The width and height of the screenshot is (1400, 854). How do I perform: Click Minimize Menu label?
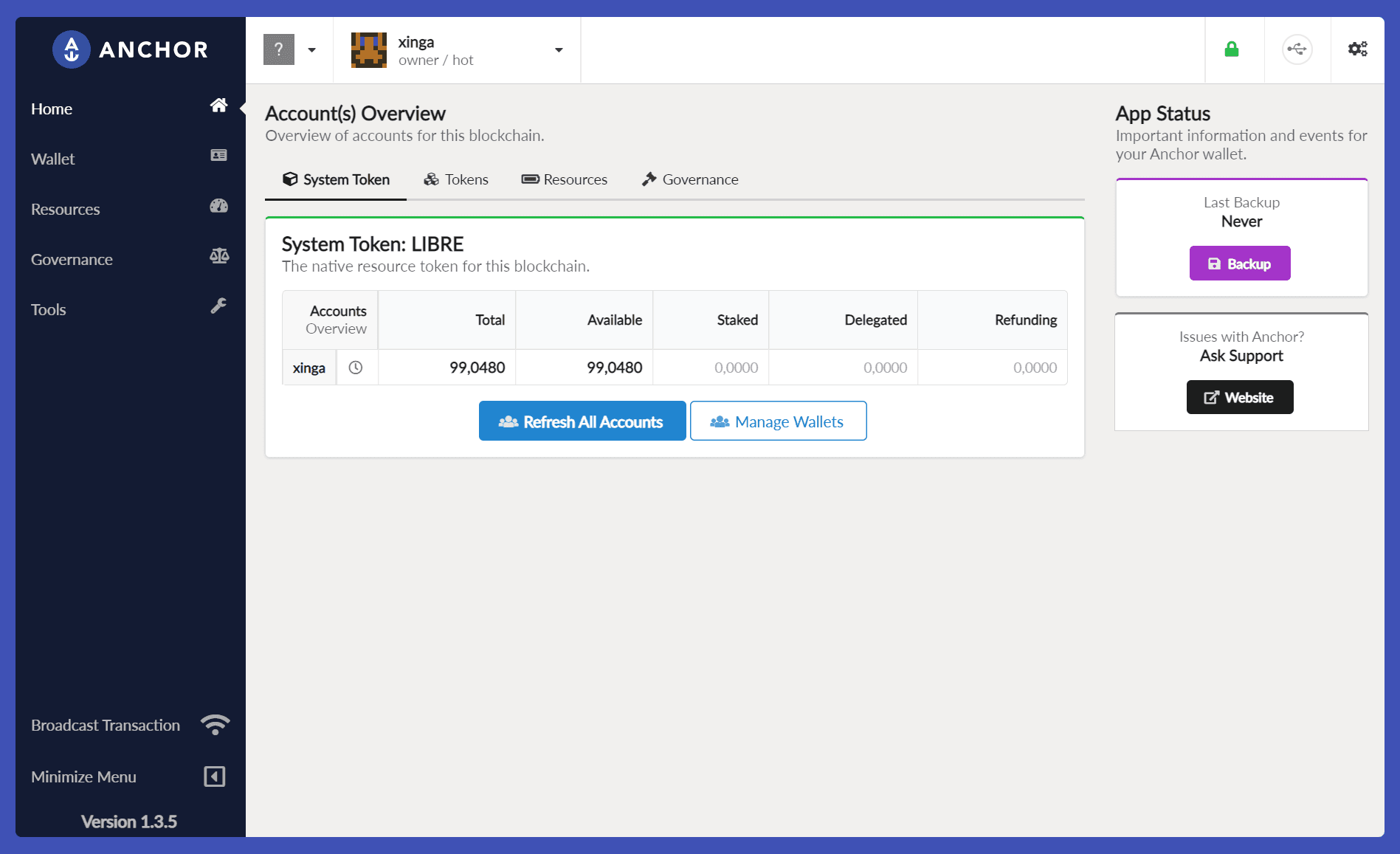(x=83, y=776)
